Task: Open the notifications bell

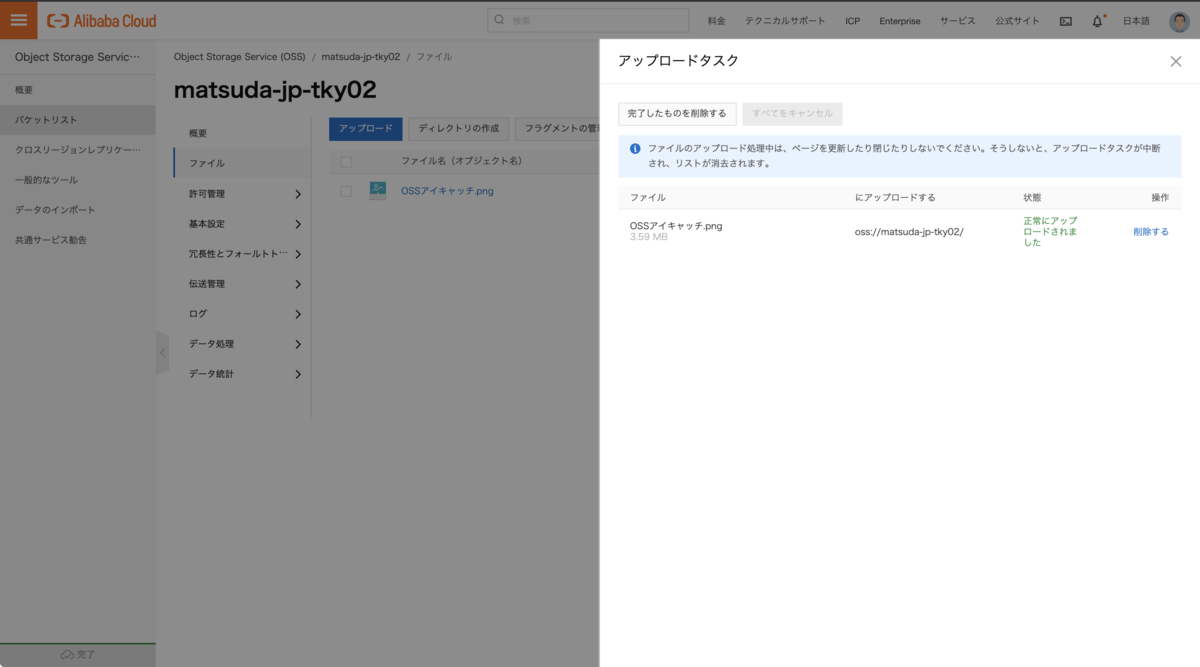Action: point(1097,21)
